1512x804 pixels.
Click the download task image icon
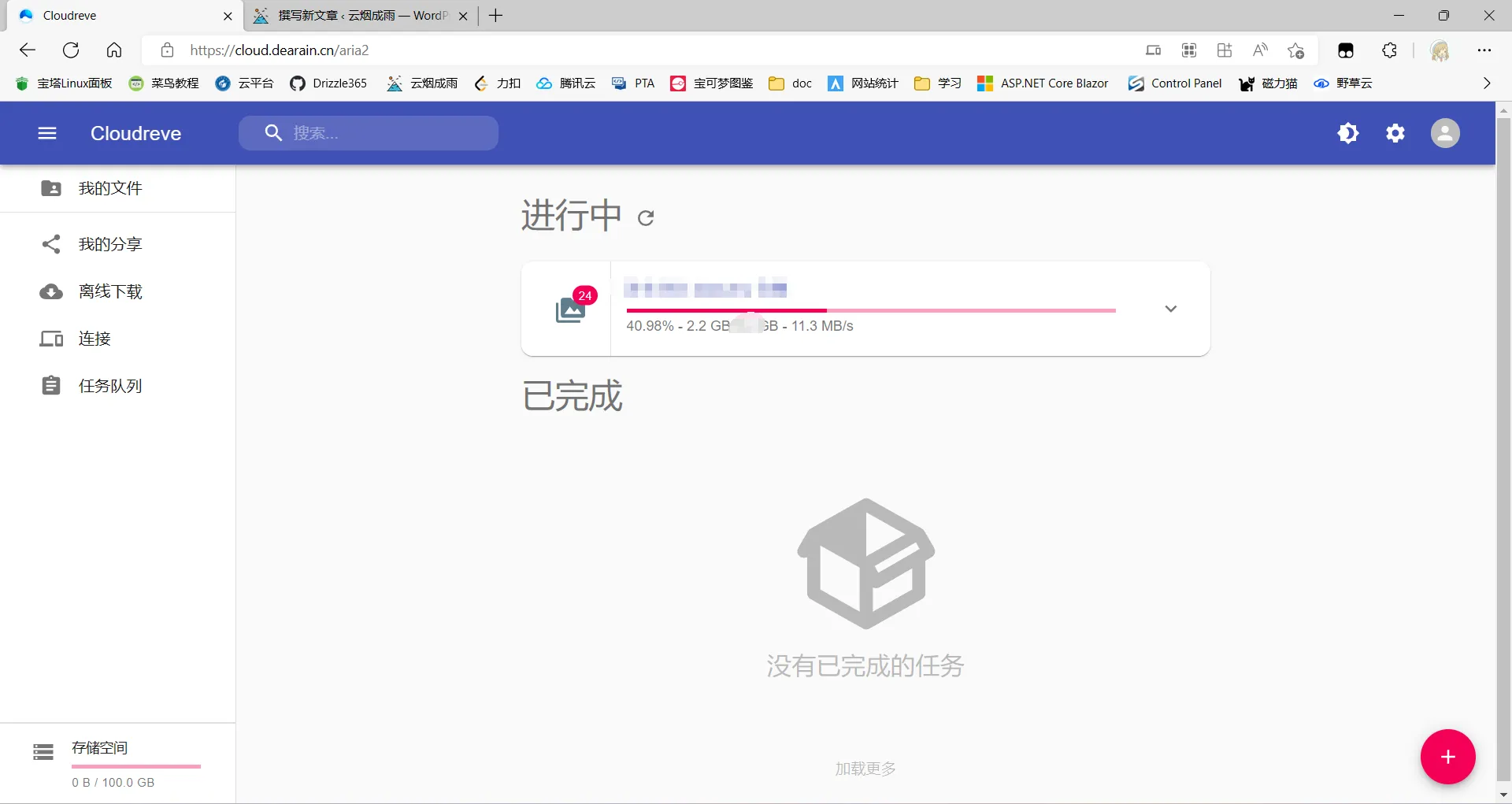(570, 309)
